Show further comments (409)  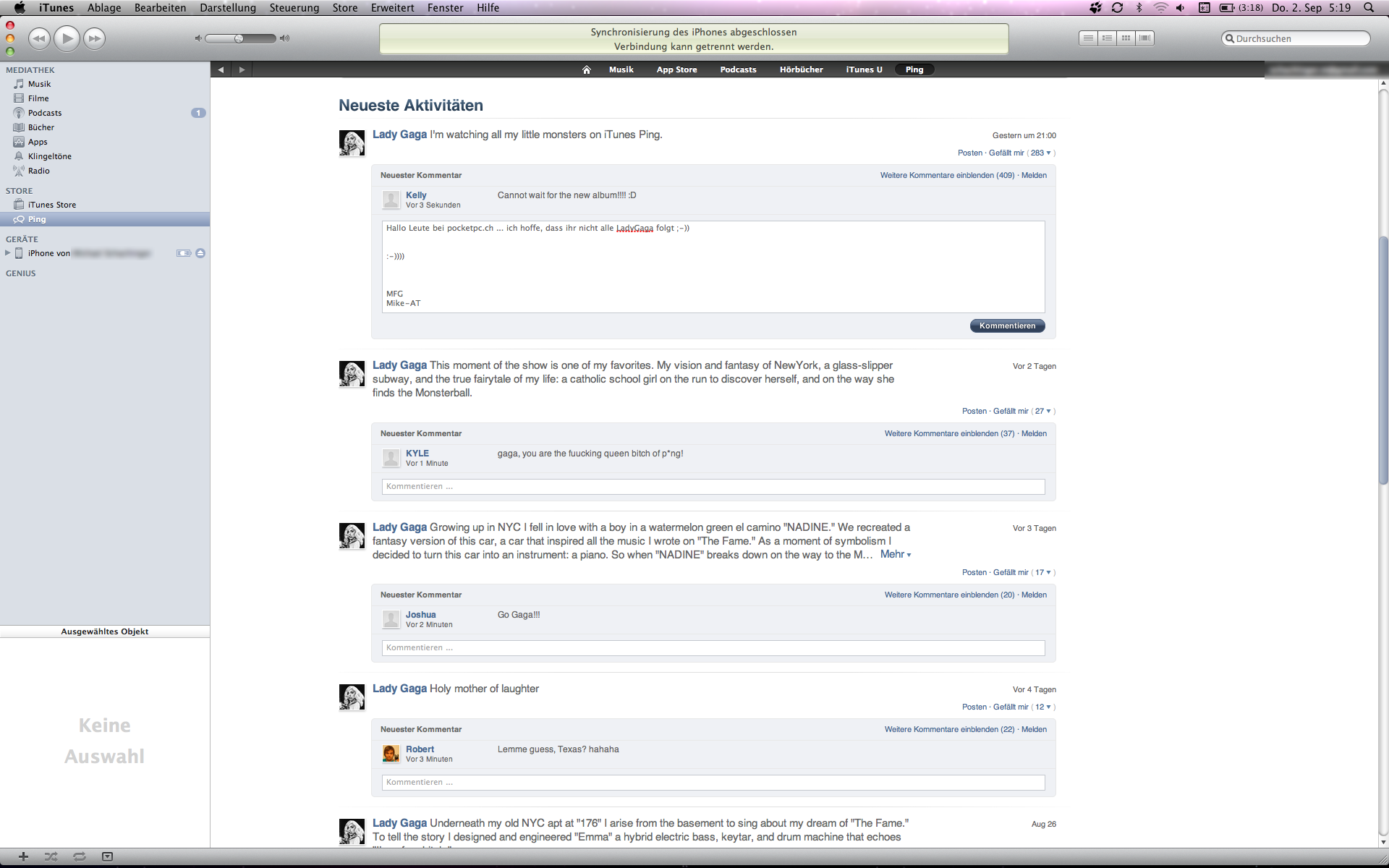click(947, 175)
